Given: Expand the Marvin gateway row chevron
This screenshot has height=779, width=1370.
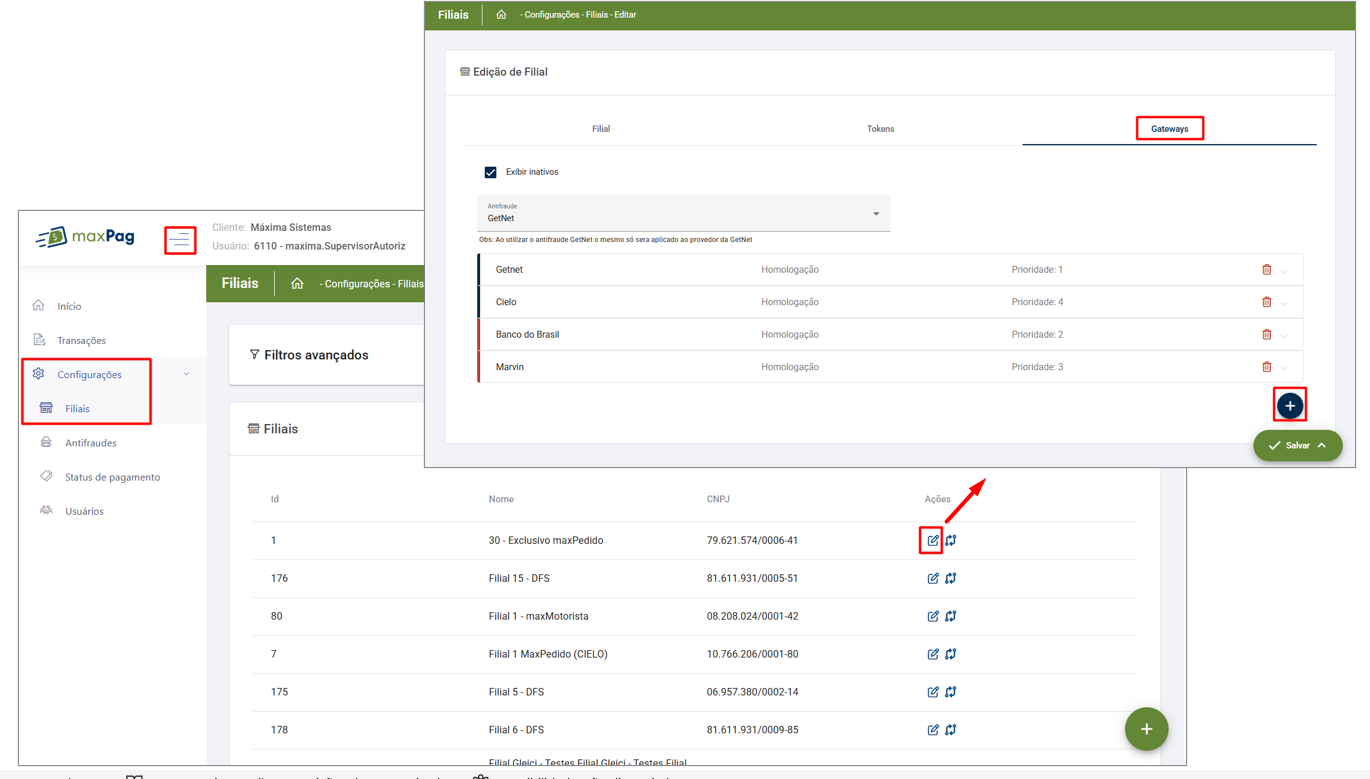Looking at the screenshot, I should [1285, 368].
